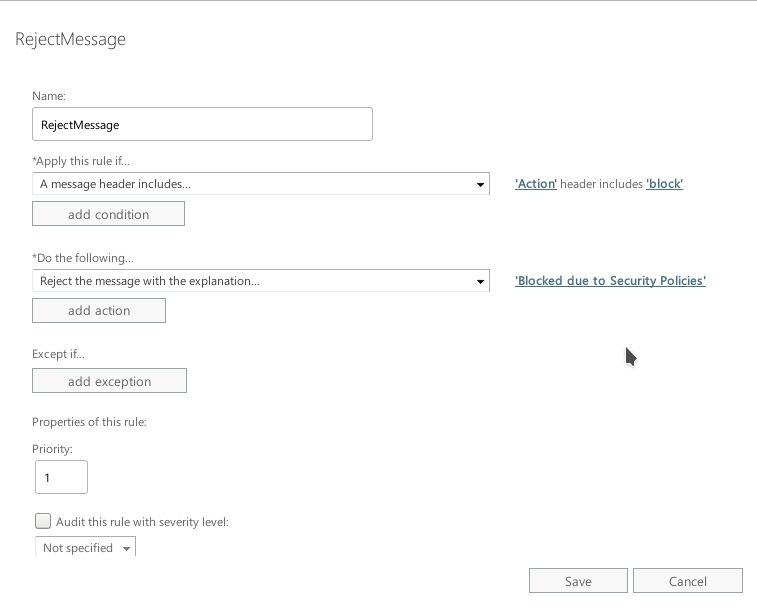Click the 'RejectMessage' page heading
The width and height of the screenshot is (757, 611).
point(70,40)
